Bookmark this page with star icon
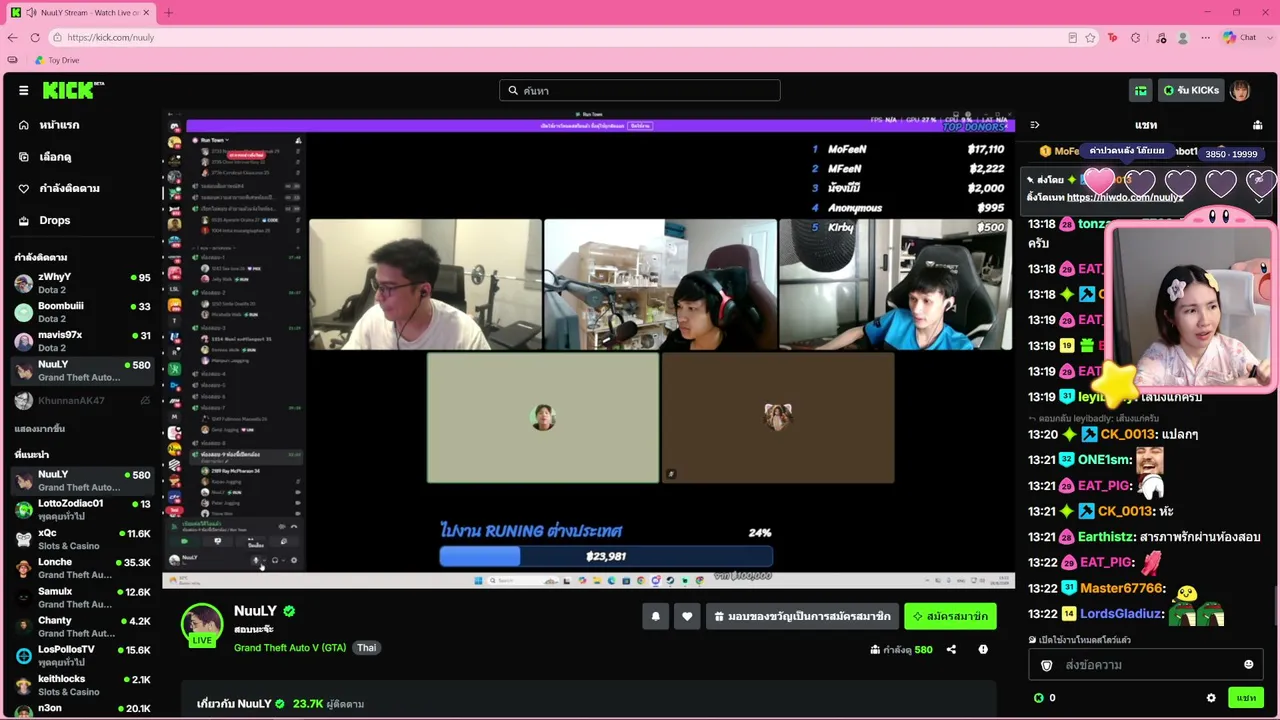The image size is (1280, 720). click(x=1090, y=38)
